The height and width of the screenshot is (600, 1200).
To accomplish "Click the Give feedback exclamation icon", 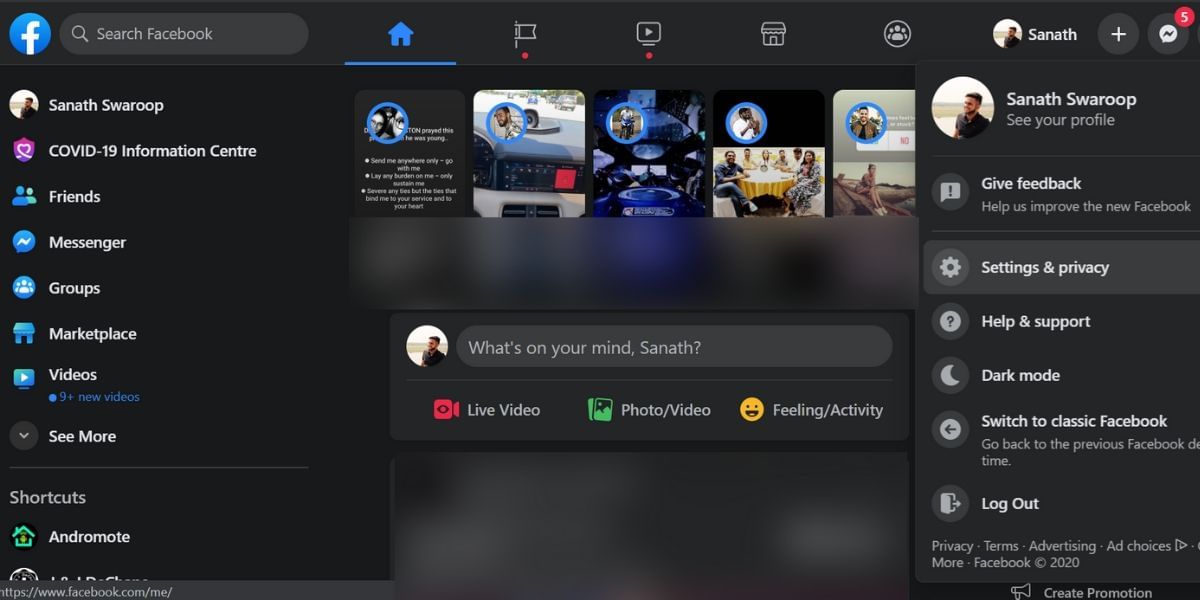I will (x=950, y=194).
